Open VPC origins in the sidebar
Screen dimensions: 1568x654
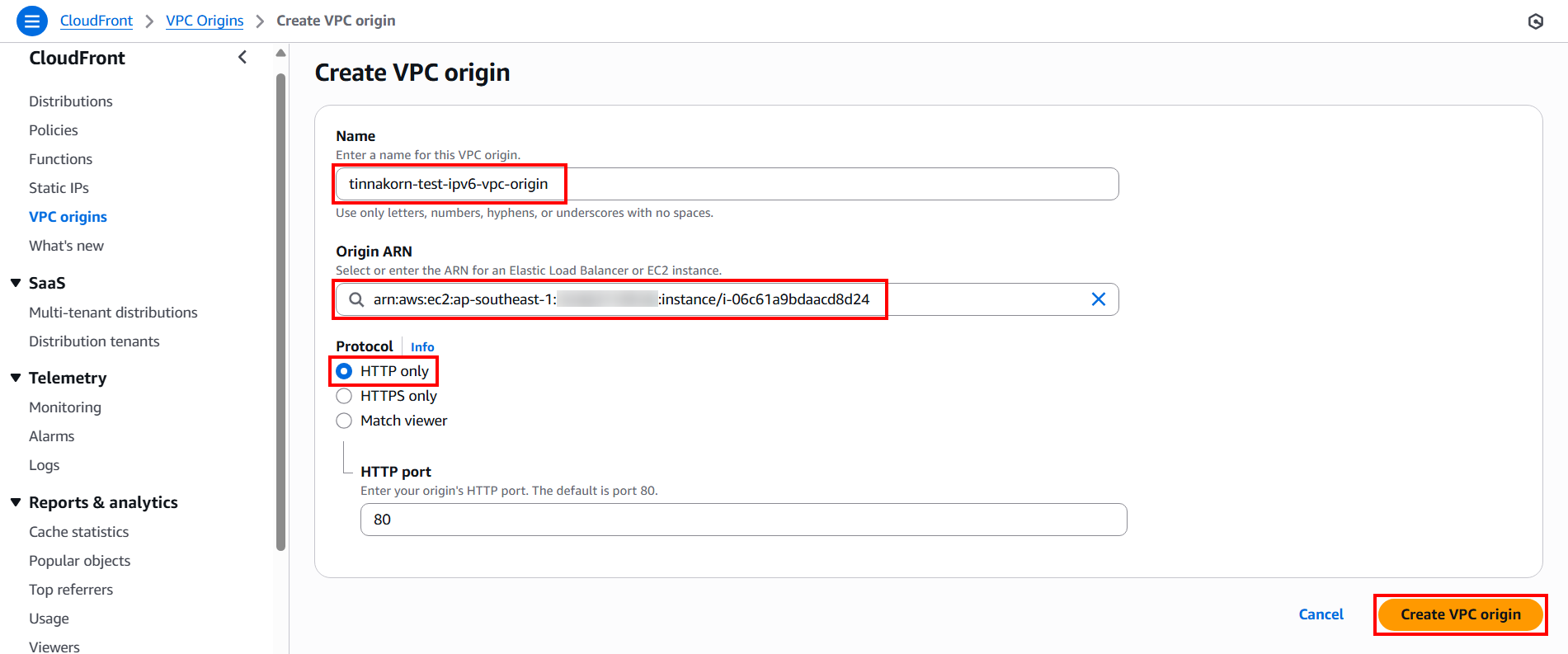pos(68,217)
